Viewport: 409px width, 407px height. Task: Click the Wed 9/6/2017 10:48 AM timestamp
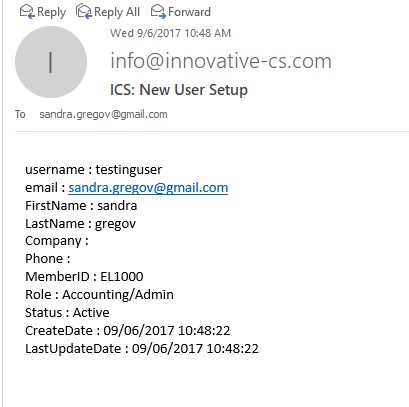171,33
